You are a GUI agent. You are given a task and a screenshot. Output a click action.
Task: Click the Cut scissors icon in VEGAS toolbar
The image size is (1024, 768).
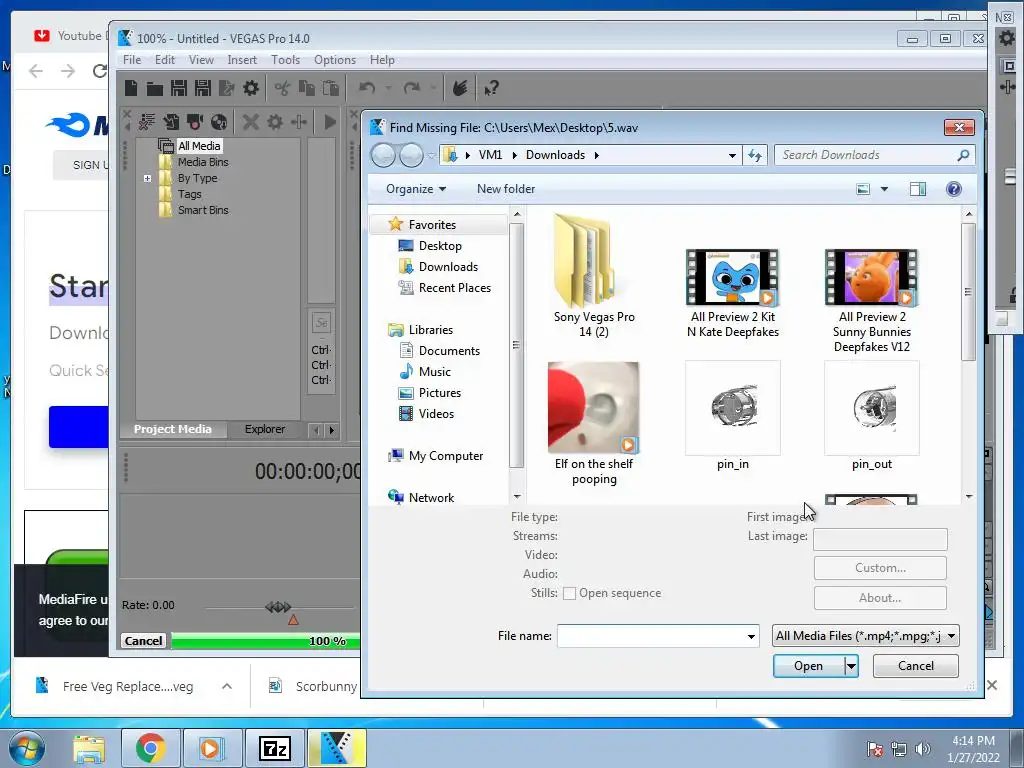click(282, 88)
